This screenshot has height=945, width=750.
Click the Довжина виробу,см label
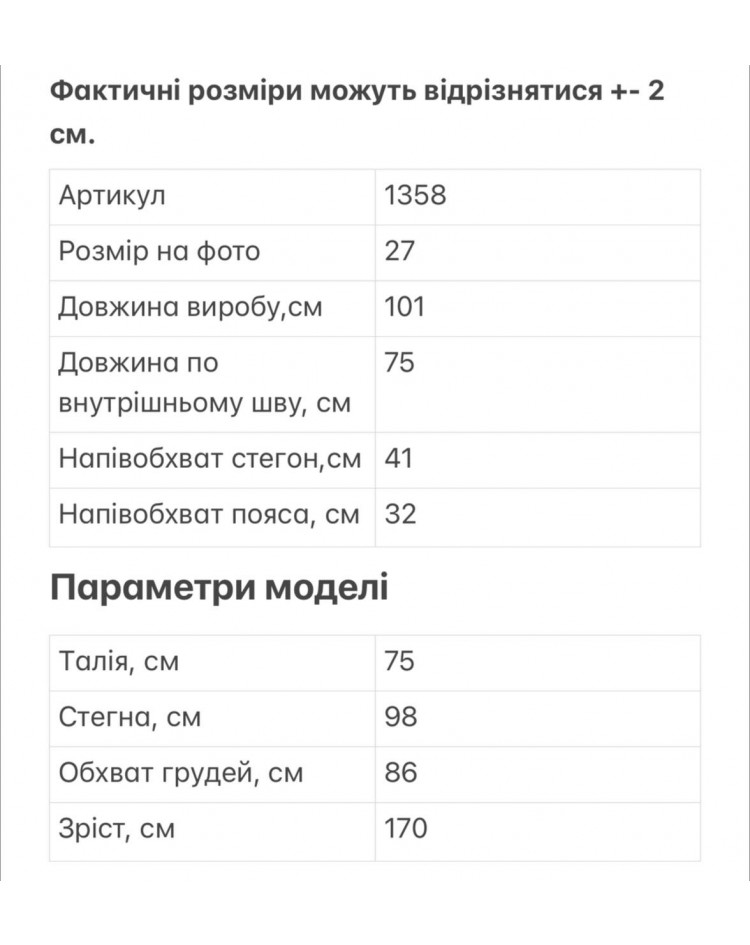191,307
